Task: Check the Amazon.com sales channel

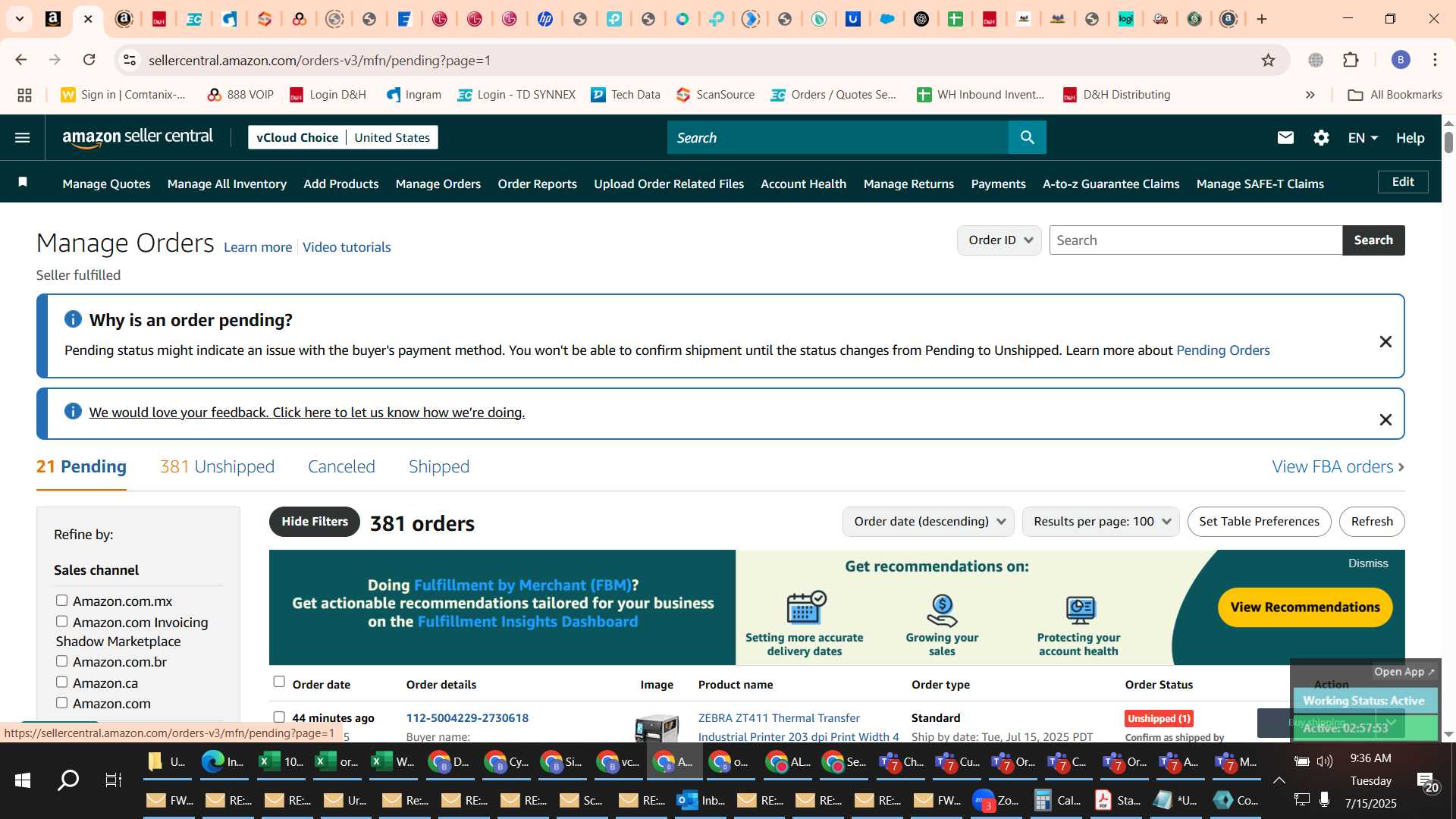Action: coord(61,703)
